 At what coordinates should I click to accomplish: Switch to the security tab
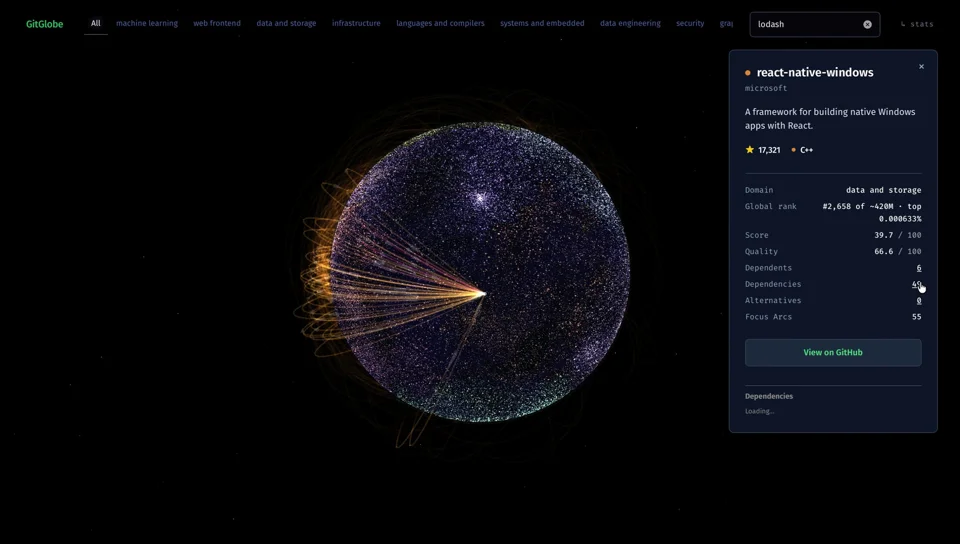click(x=690, y=23)
